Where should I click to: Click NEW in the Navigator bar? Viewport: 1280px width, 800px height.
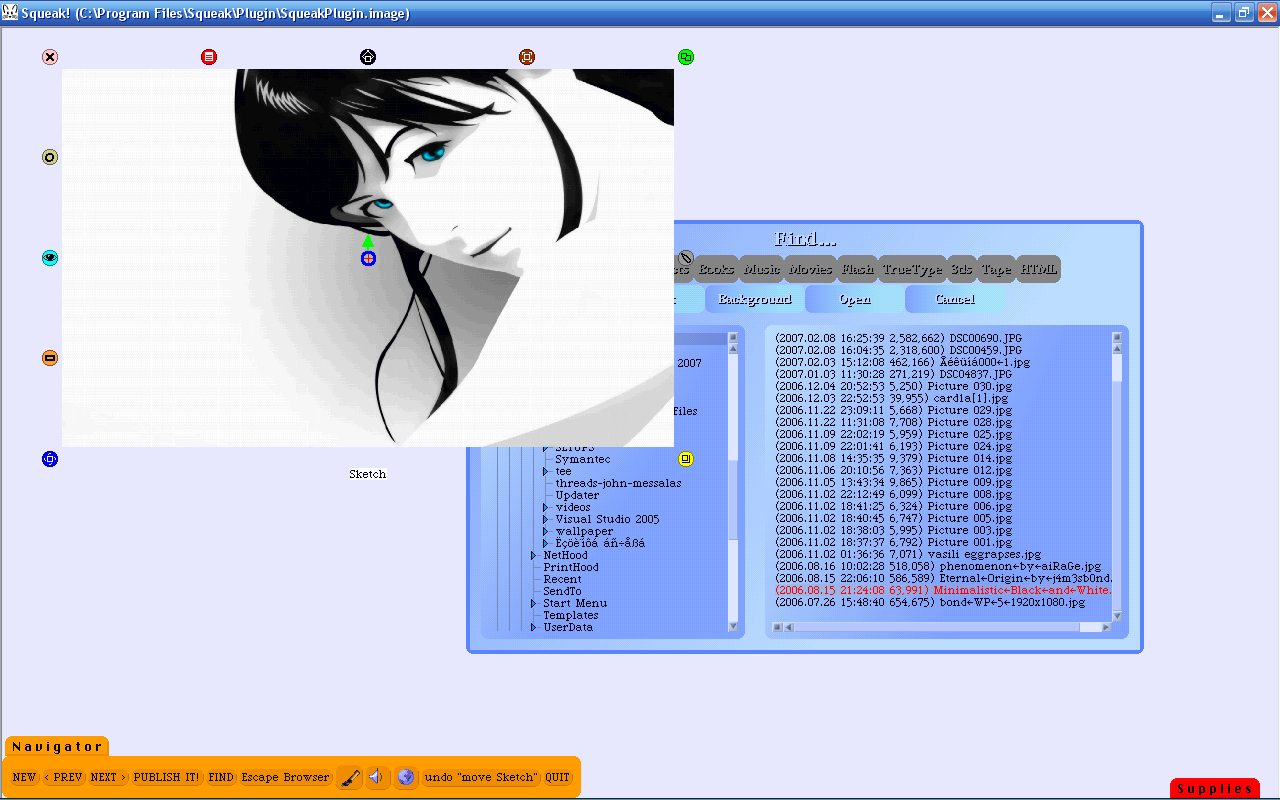tap(24, 777)
